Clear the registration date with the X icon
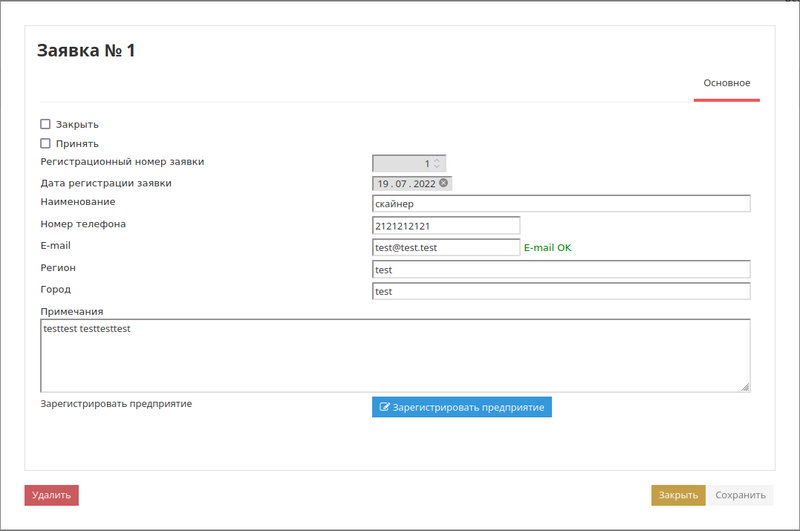The width and height of the screenshot is (800, 531). [x=444, y=183]
